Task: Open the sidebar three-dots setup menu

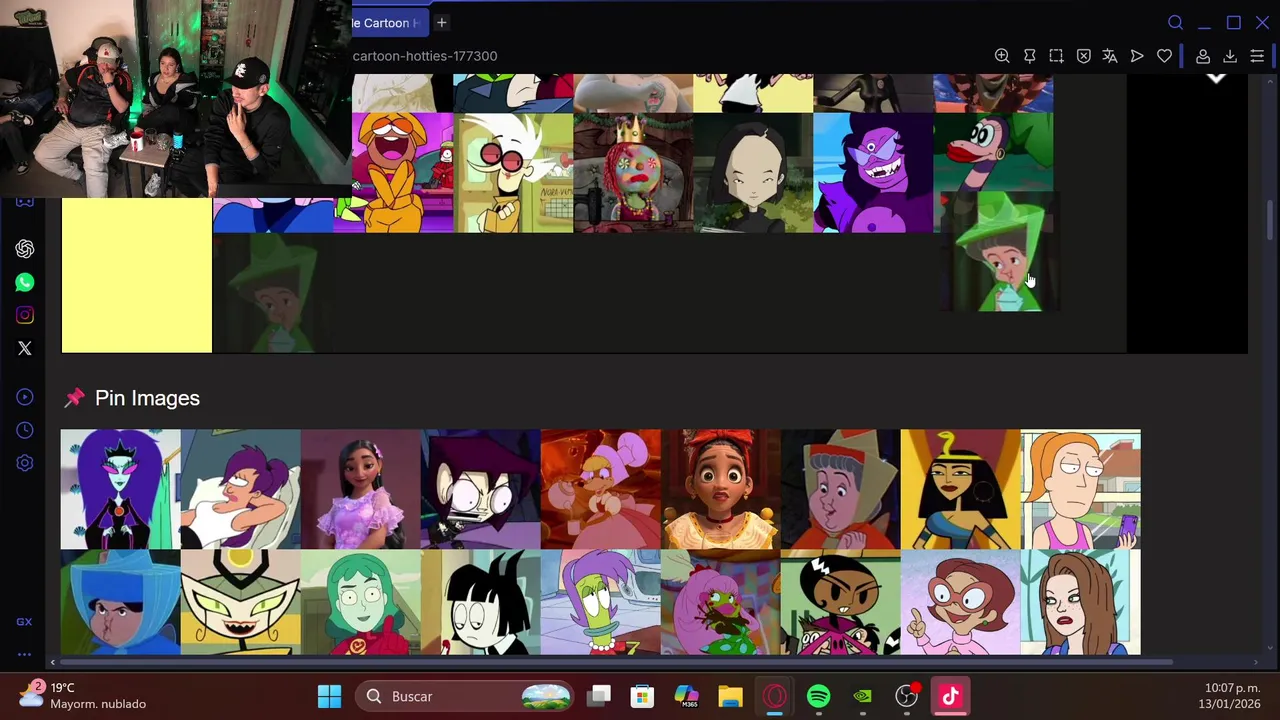Action: [24, 654]
